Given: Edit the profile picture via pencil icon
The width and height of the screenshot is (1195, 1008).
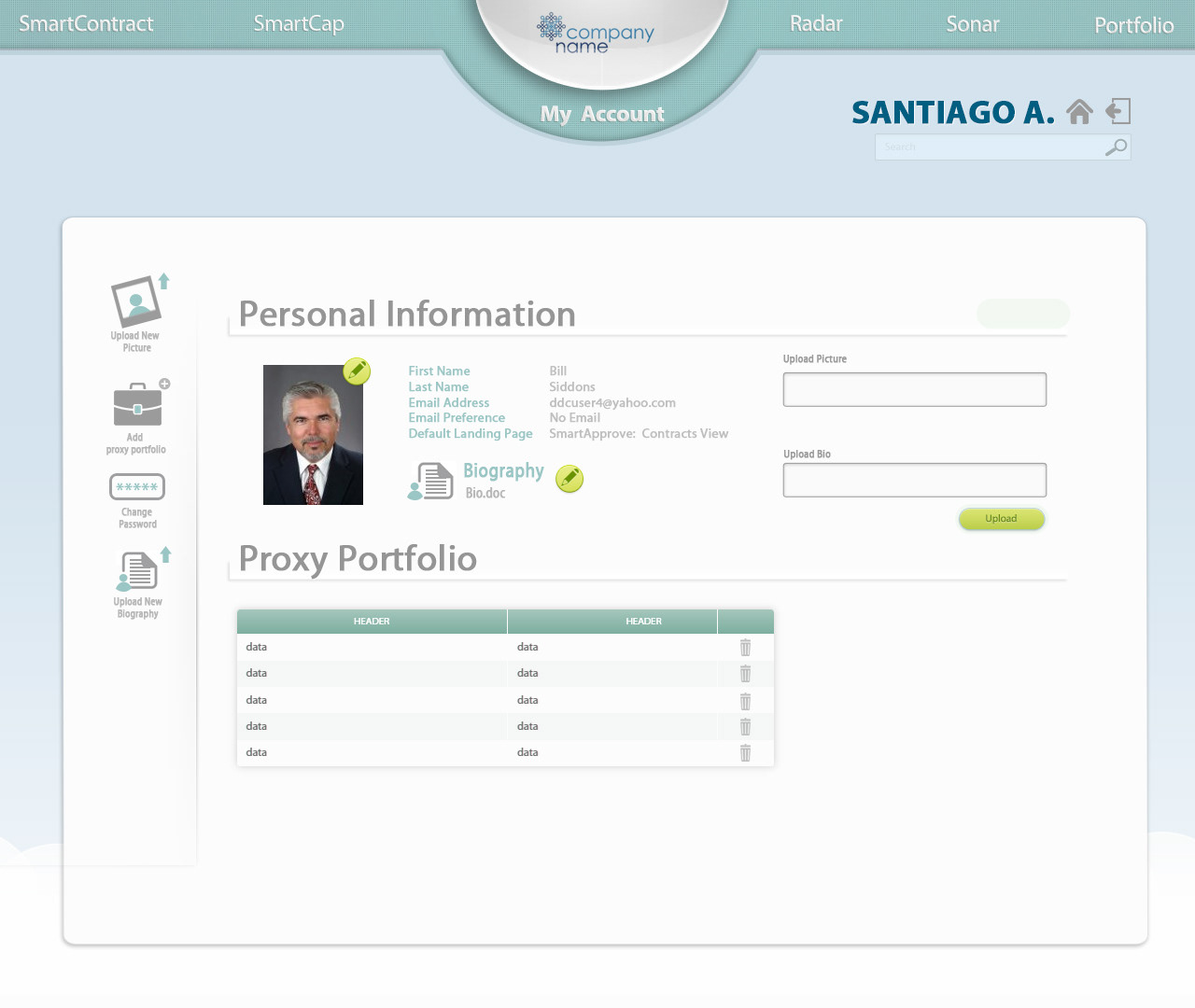Looking at the screenshot, I should 357,371.
